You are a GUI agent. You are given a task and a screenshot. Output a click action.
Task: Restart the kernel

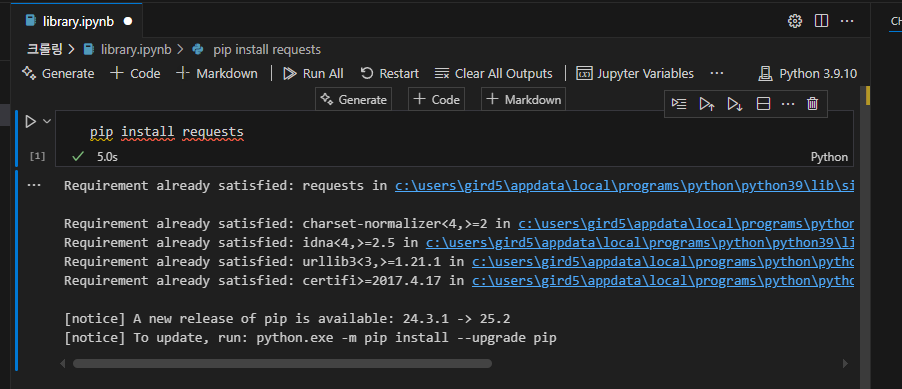(x=389, y=74)
